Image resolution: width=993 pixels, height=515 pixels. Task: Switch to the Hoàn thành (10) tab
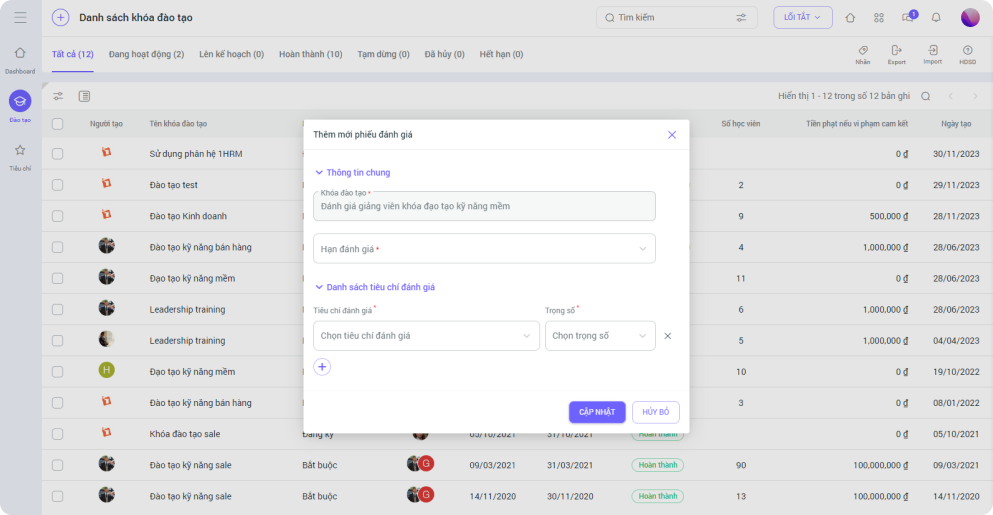310,54
